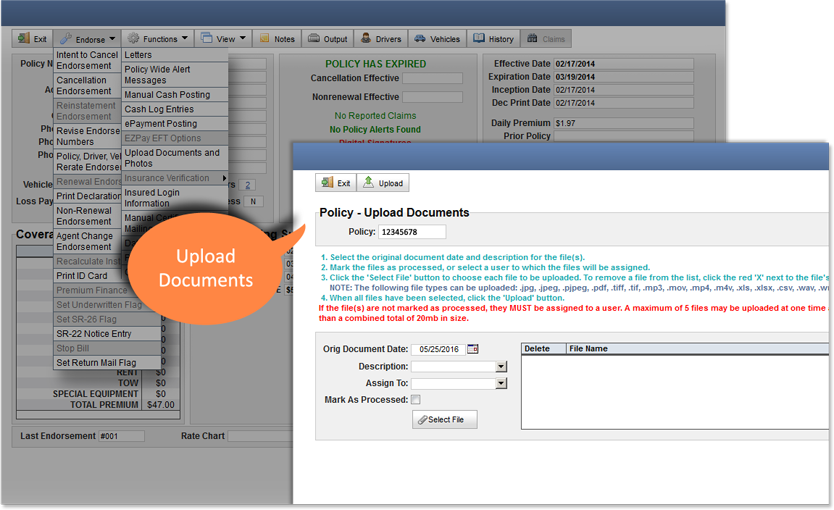The image size is (834, 510).
Task: Click the Cancellation Effective field
Action: coord(432,78)
